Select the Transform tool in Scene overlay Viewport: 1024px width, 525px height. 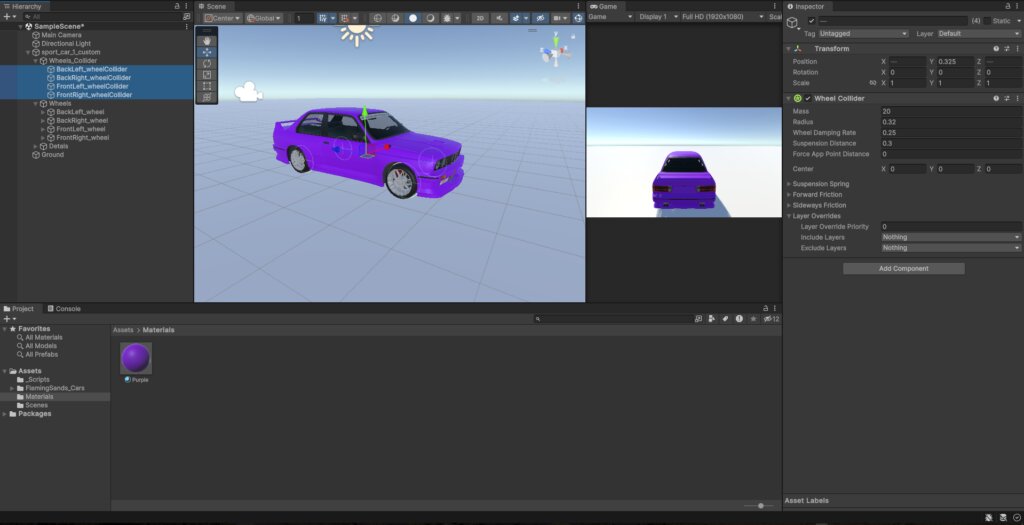pos(207,97)
